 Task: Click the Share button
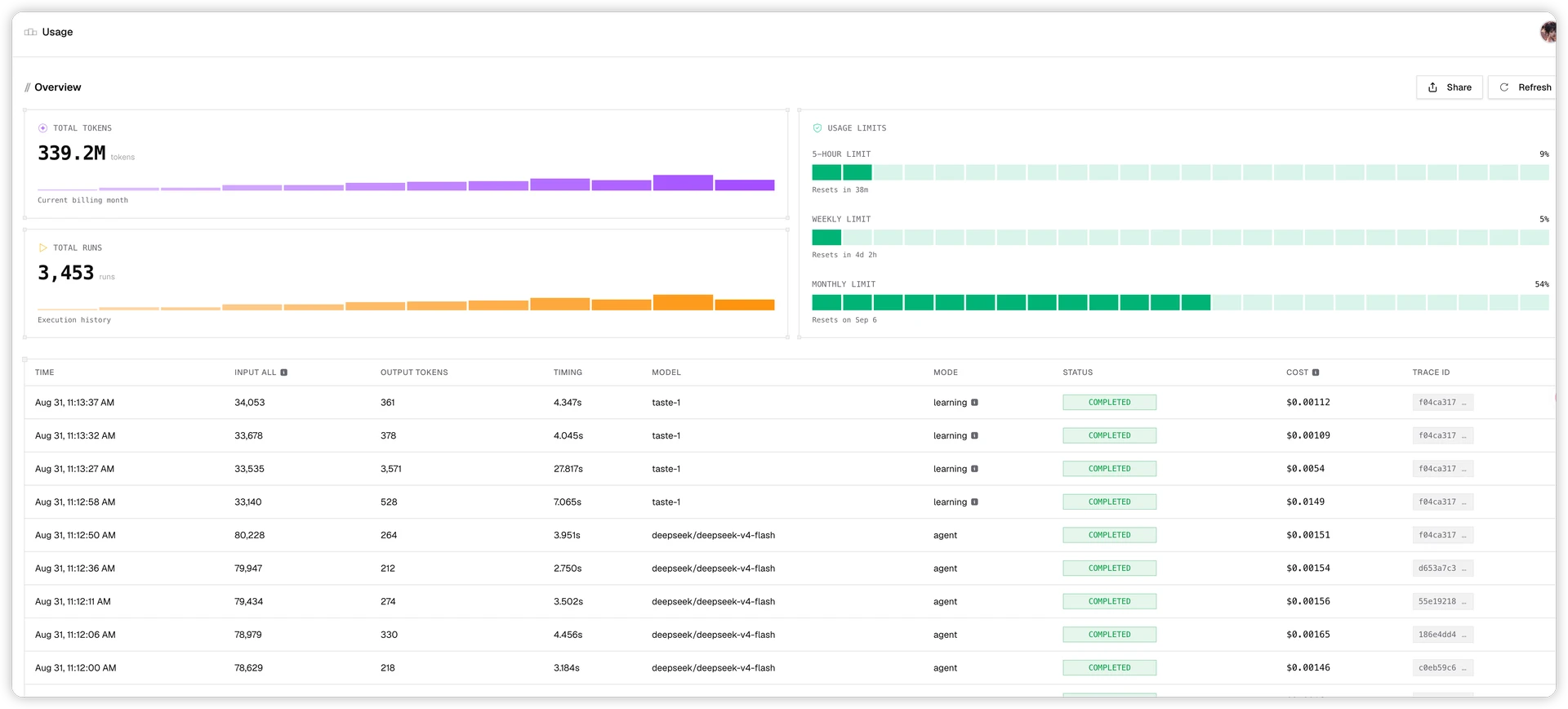[x=1449, y=87]
